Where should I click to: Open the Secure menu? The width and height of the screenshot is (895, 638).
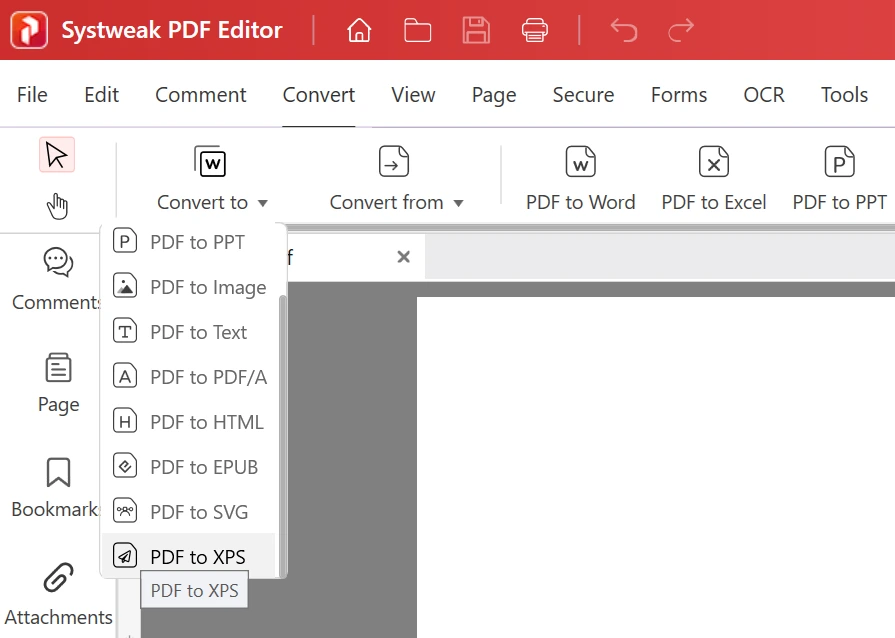583,95
